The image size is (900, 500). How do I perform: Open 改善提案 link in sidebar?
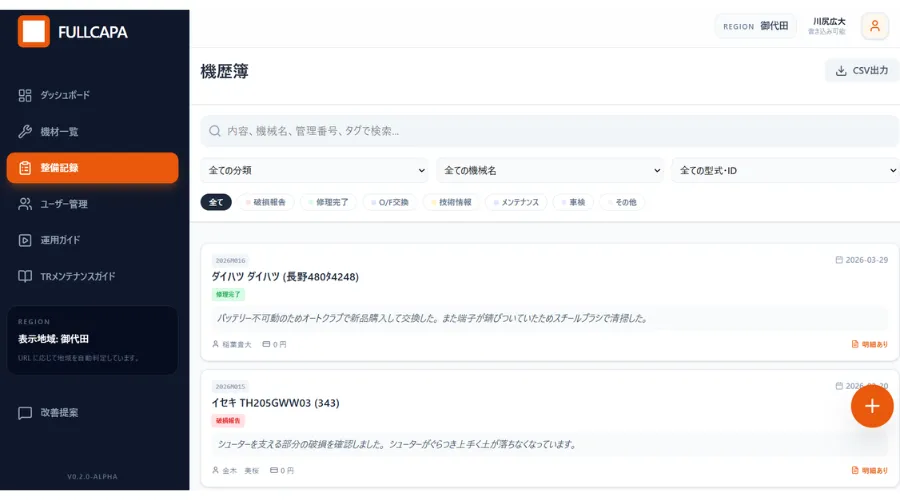[x=59, y=412]
